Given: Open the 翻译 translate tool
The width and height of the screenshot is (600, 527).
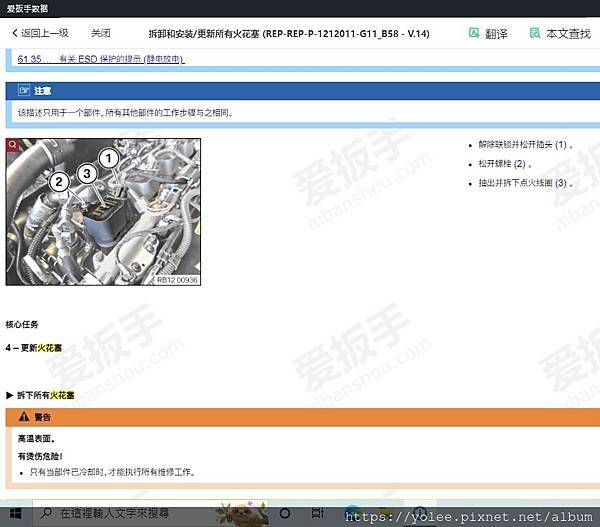Looking at the screenshot, I should [488, 34].
